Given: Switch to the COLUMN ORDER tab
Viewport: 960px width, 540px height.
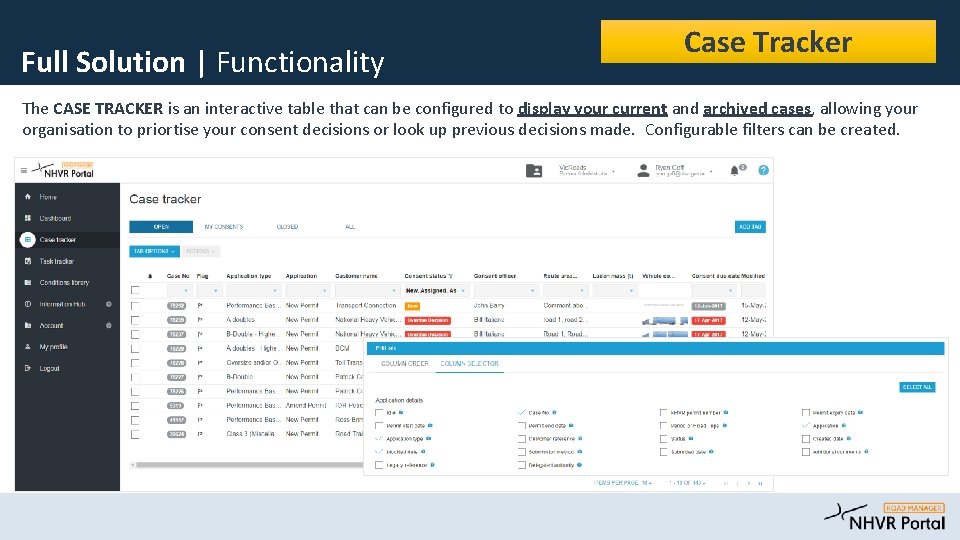Looking at the screenshot, I should (x=405, y=364).
